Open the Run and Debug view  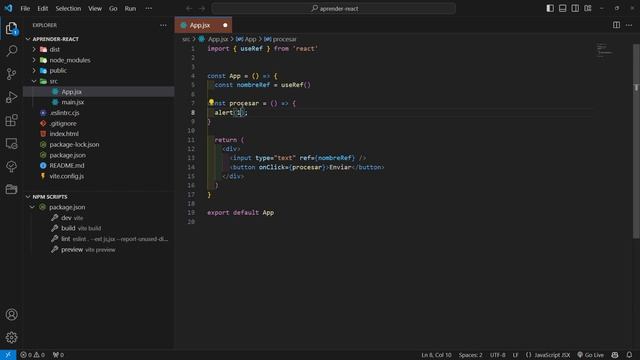coord(11,97)
